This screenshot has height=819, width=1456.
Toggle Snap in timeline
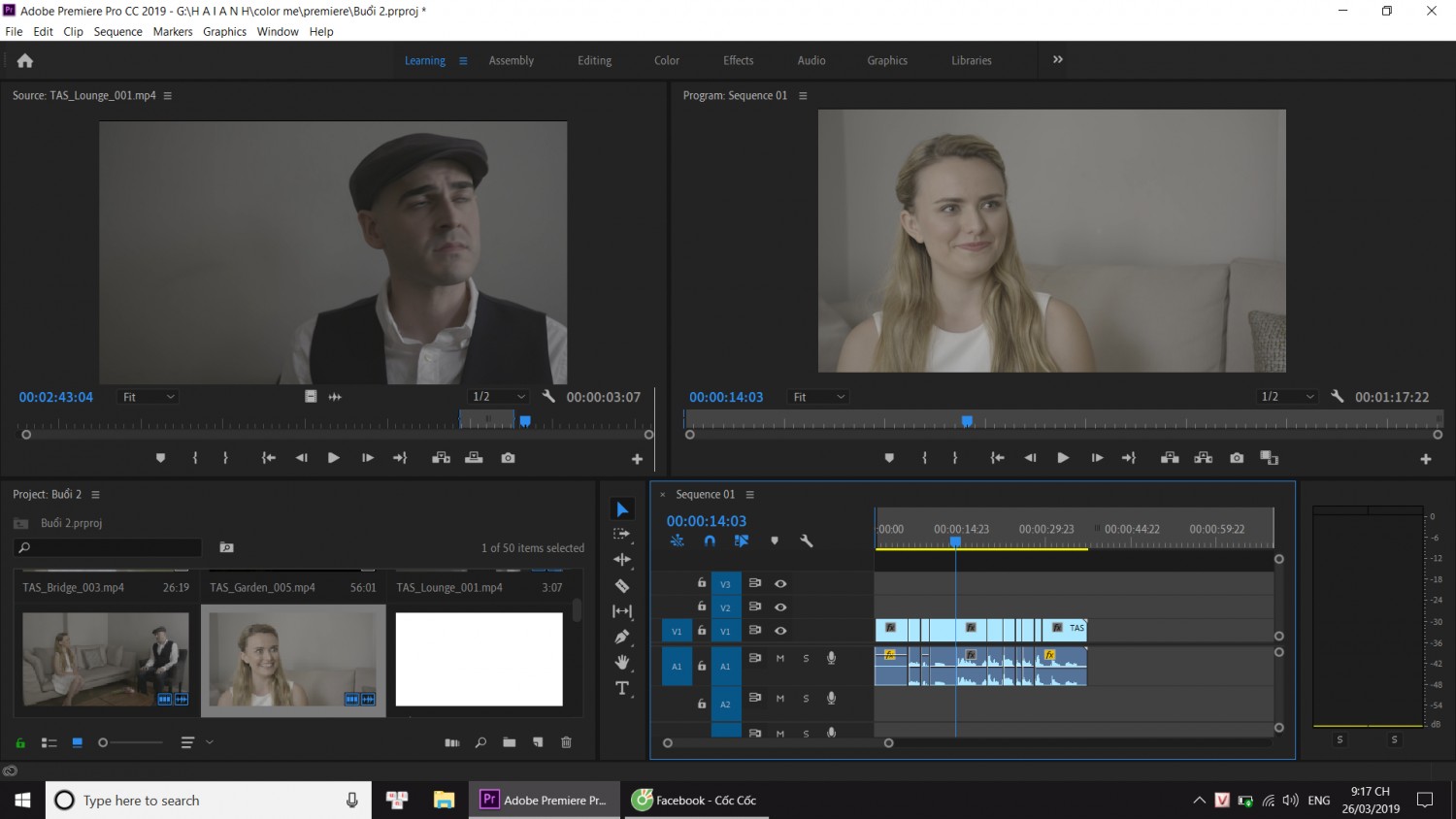point(710,541)
